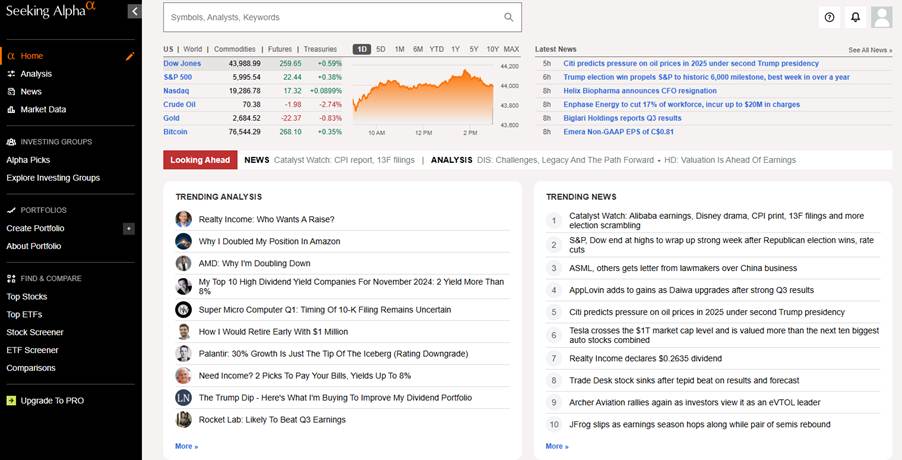
Task: Click the Upgrade To PRO arrow icon
Action: 11,401
